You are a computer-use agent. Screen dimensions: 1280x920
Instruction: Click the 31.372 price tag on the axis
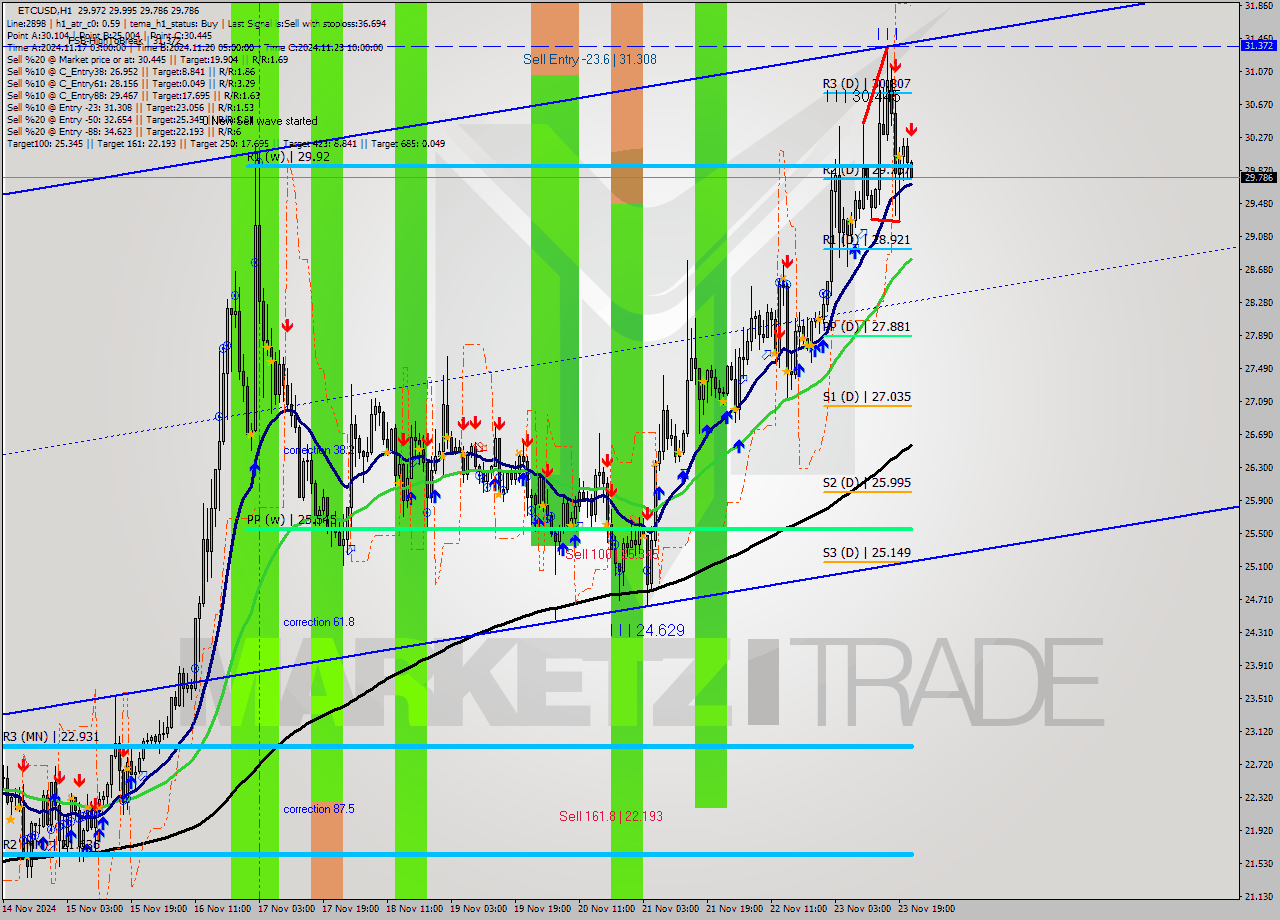[x=1258, y=46]
